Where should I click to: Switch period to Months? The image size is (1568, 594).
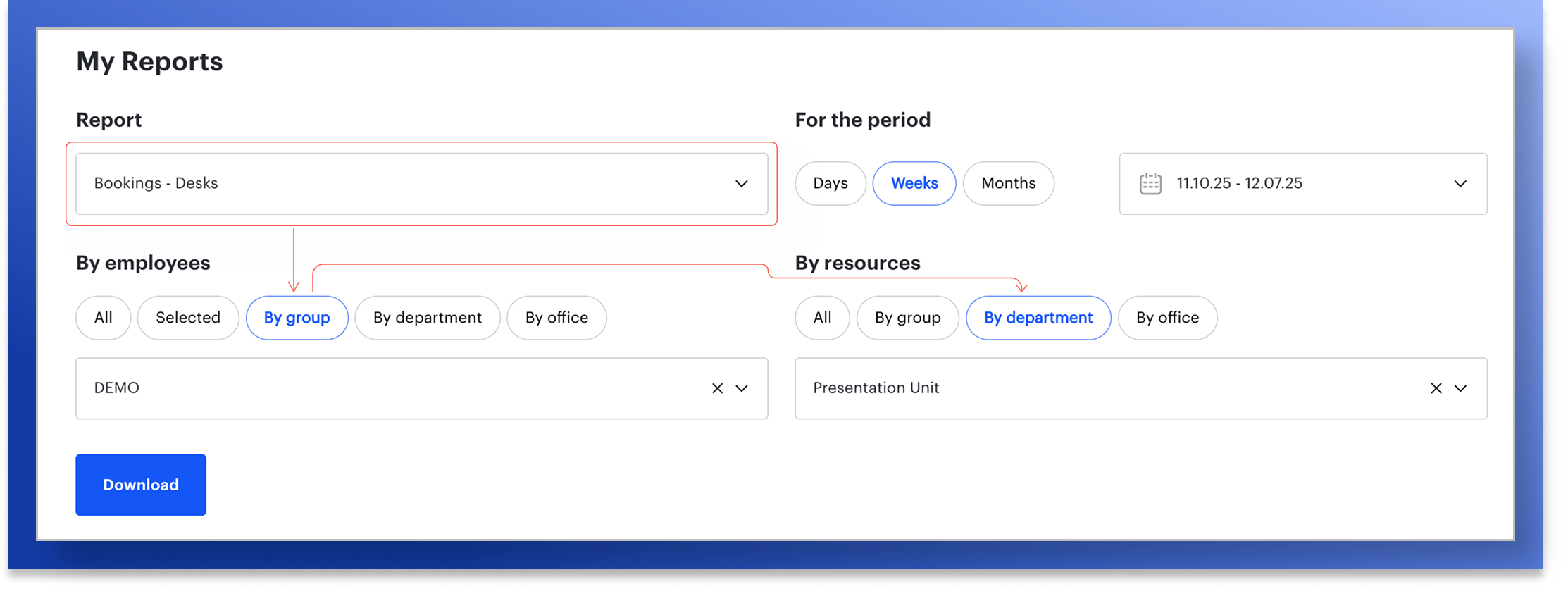tap(1008, 184)
